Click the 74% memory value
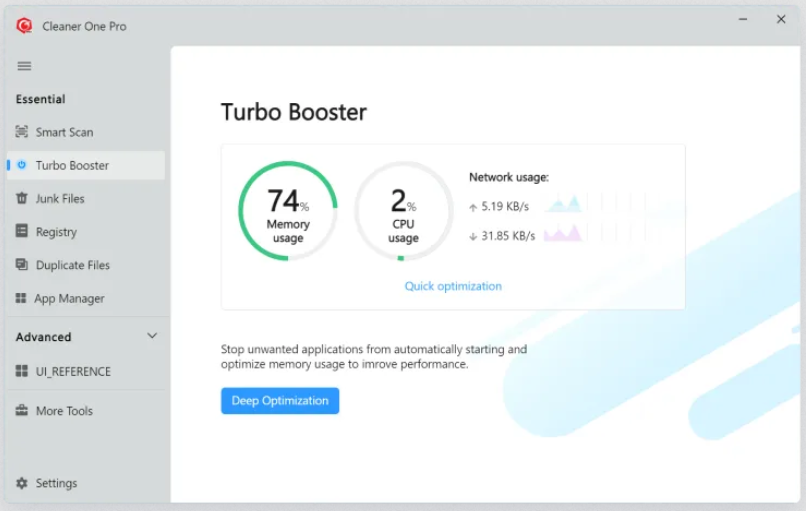The width and height of the screenshot is (806, 511). click(288, 200)
